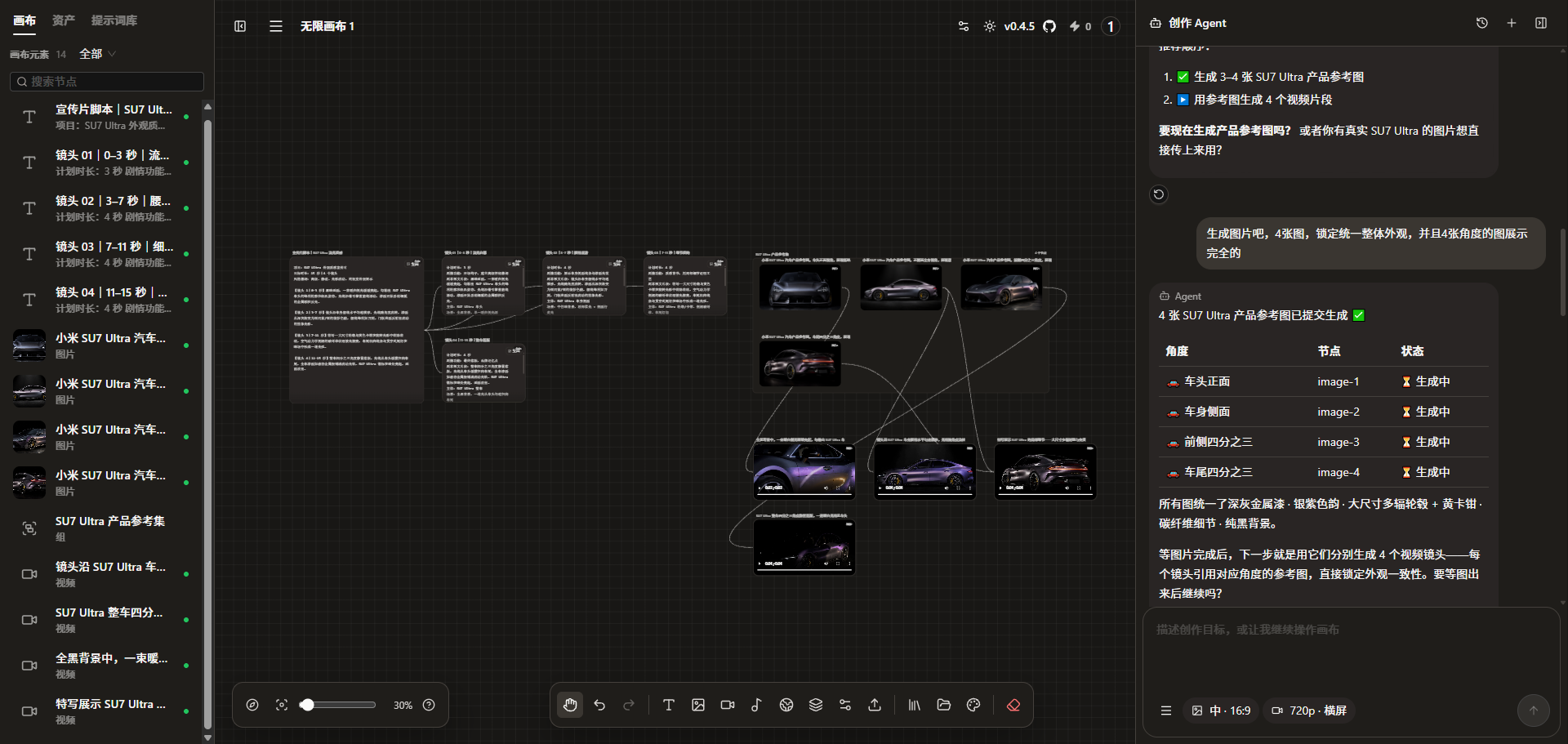The image size is (1568, 744).
Task: Click the upload export icon
Action: pos(875,705)
